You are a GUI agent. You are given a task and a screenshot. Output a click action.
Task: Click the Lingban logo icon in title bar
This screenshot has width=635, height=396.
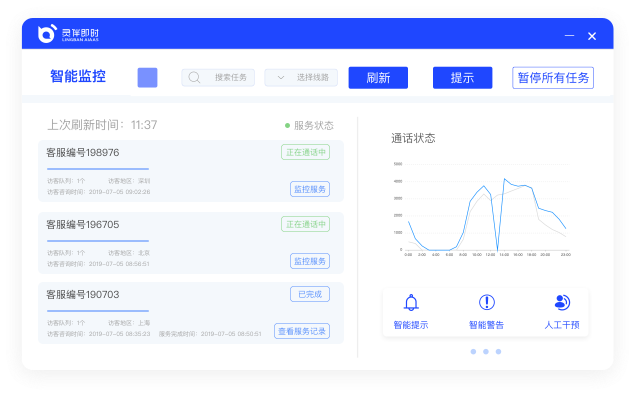click(47, 34)
